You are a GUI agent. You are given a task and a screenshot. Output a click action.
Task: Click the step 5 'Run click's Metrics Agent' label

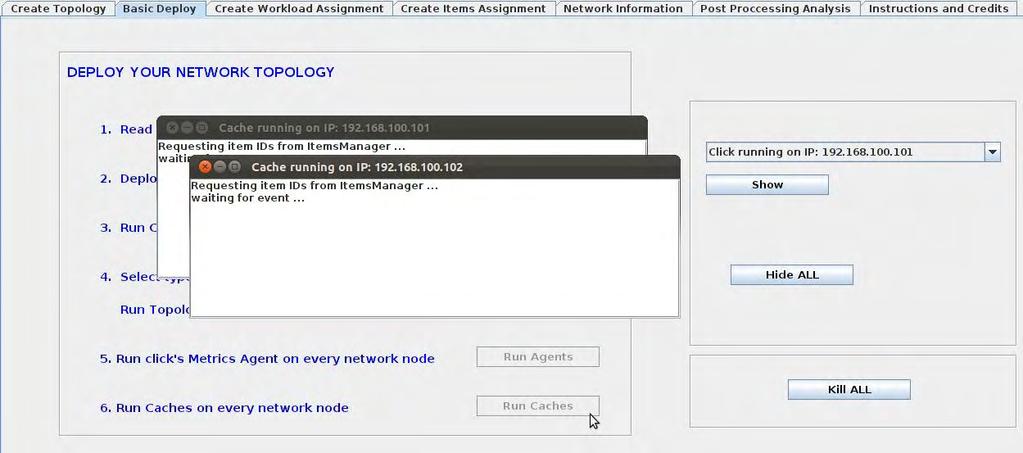point(267,358)
